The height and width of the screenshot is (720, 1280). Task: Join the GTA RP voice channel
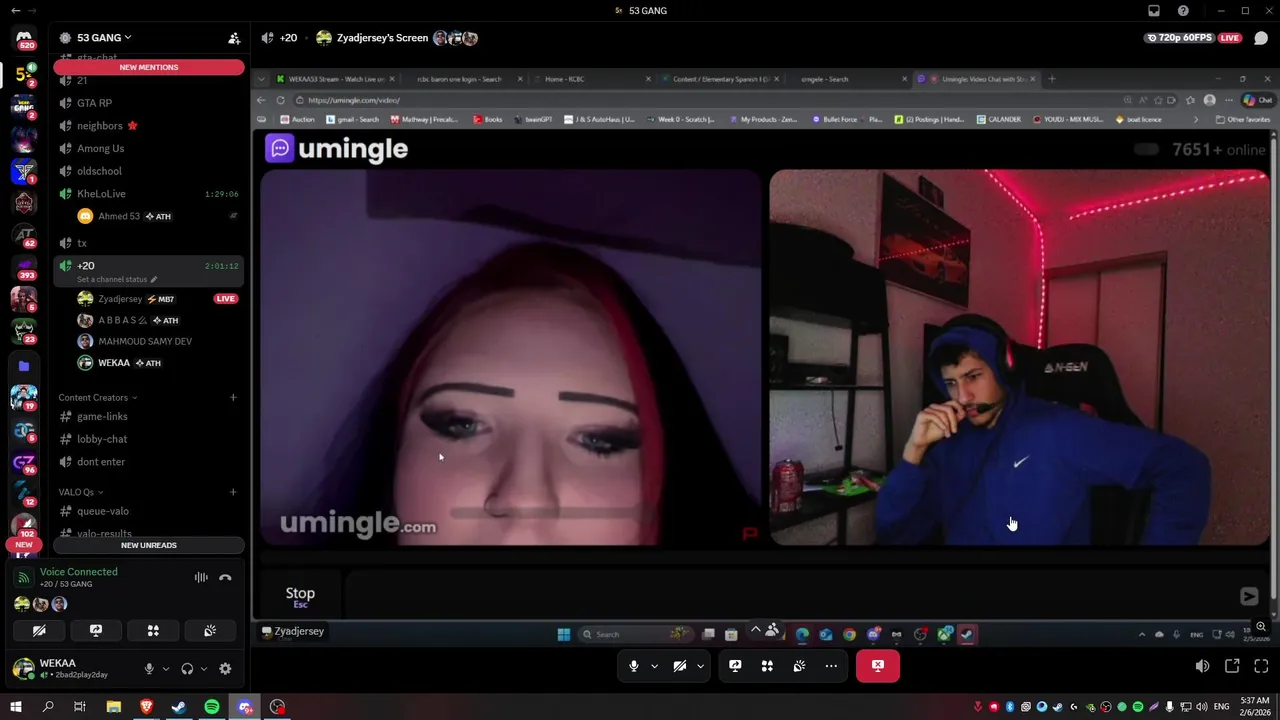tap(150, 103)
